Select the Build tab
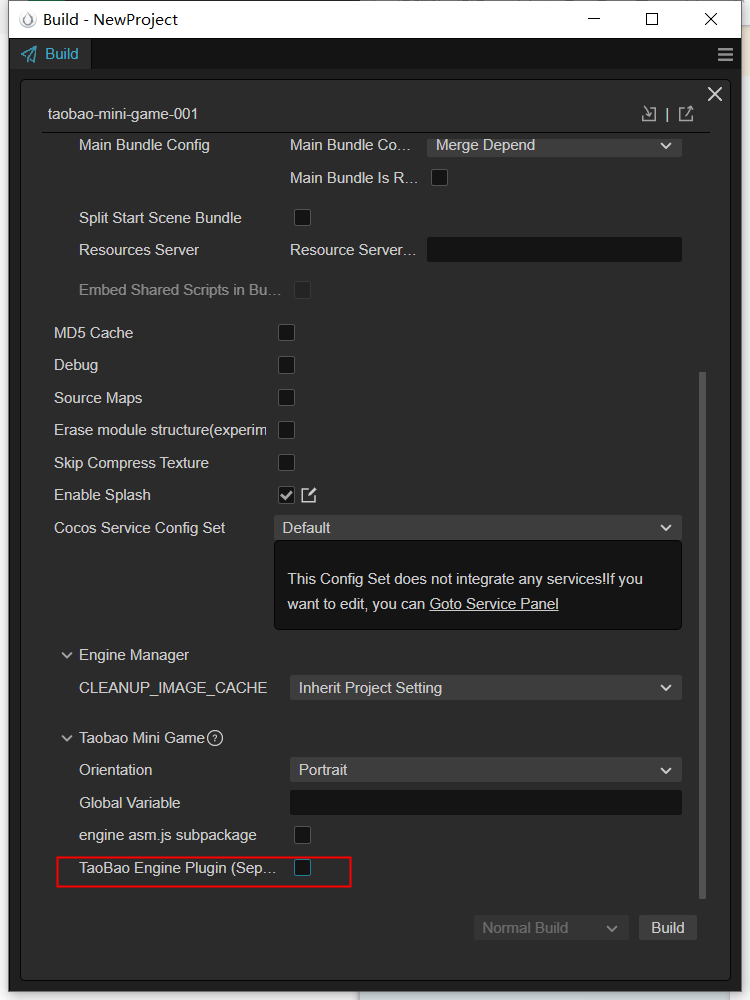This screenshot has height=1000, width=750. (x=50, y=54)
